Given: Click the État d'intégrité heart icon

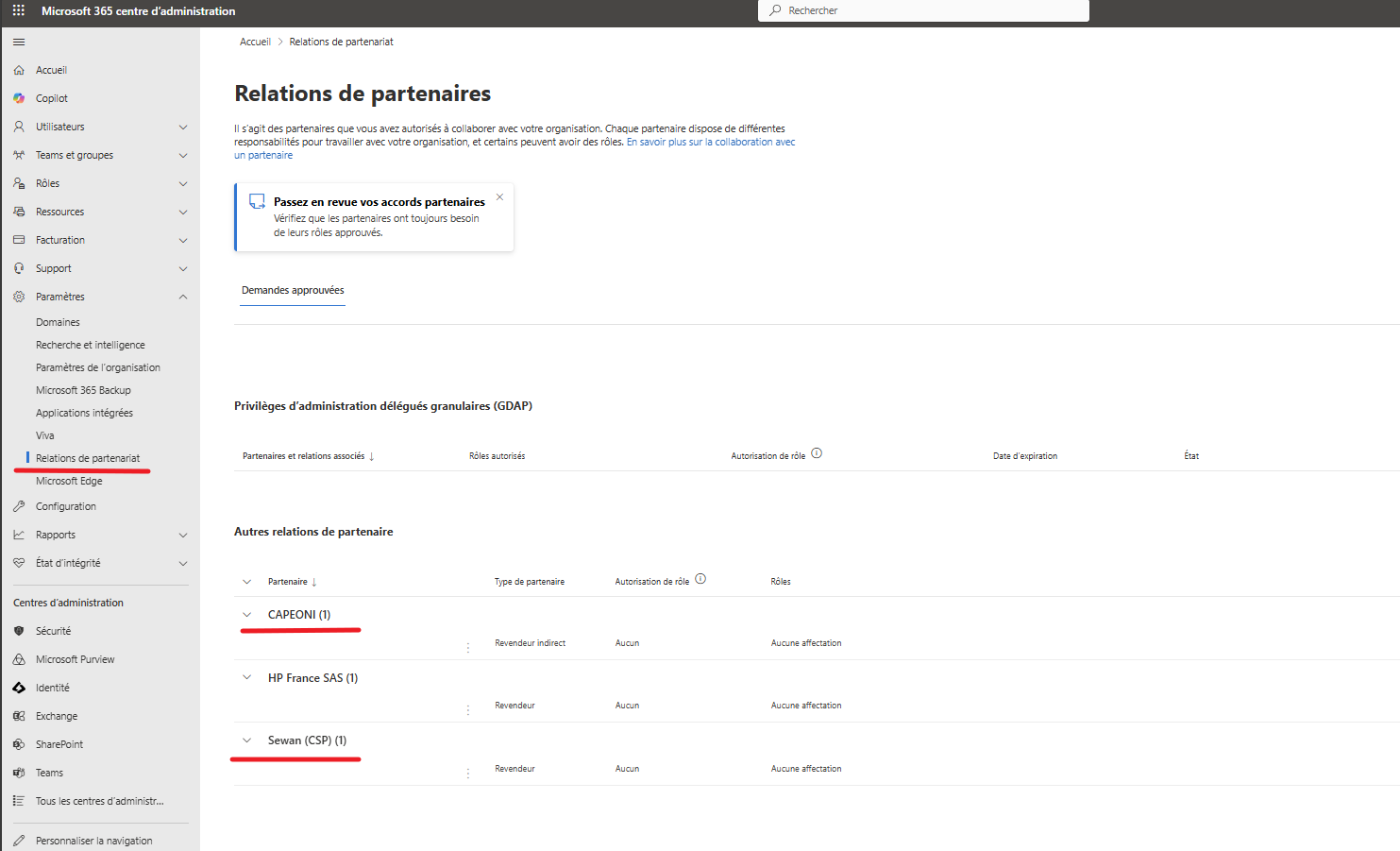Looking at the screenshot, I should tap(19, 563).
